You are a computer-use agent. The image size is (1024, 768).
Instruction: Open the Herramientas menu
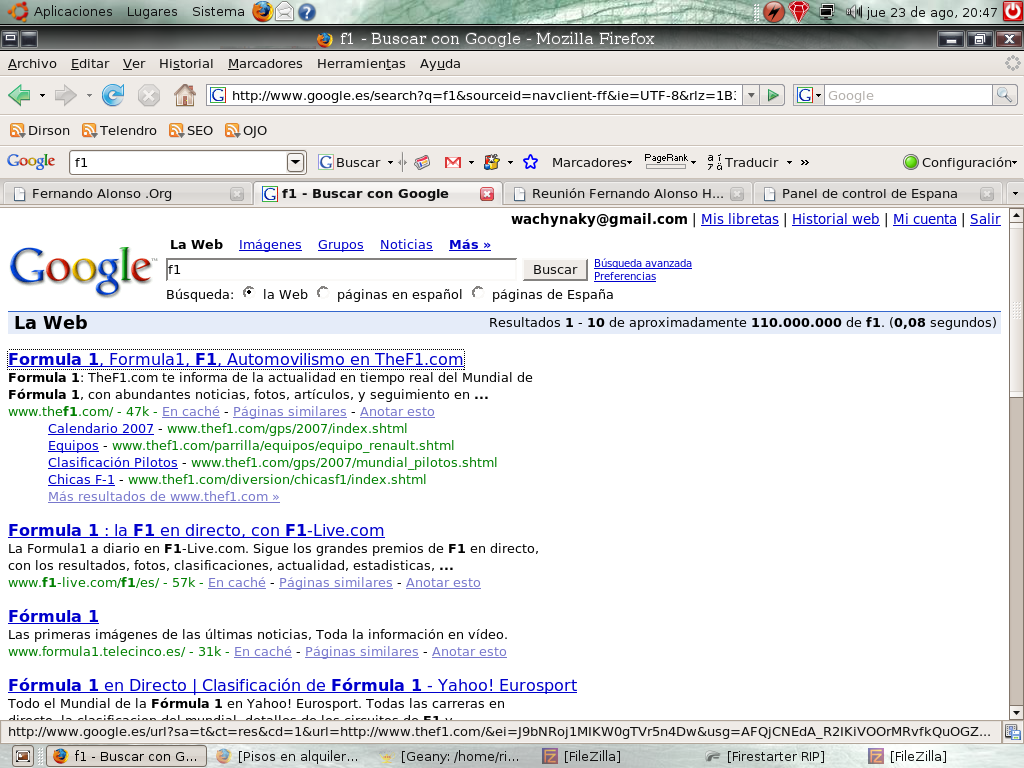[361, 64]
